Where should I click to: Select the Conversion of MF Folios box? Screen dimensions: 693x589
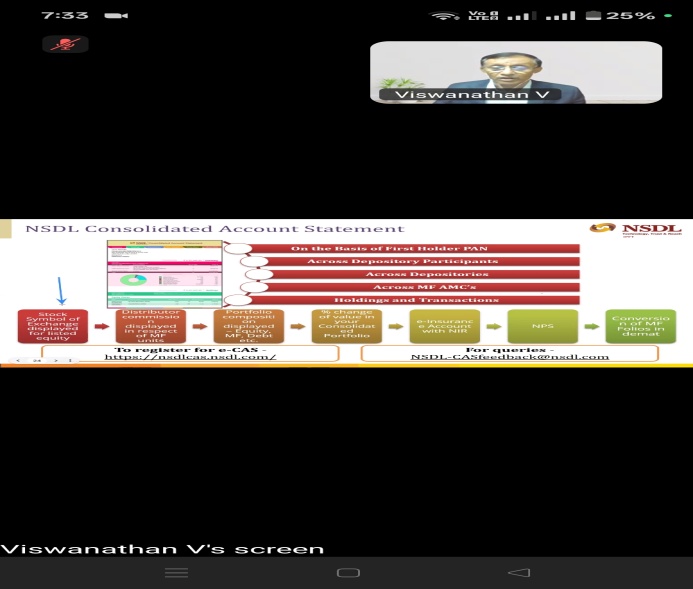[x=640, y=326]
